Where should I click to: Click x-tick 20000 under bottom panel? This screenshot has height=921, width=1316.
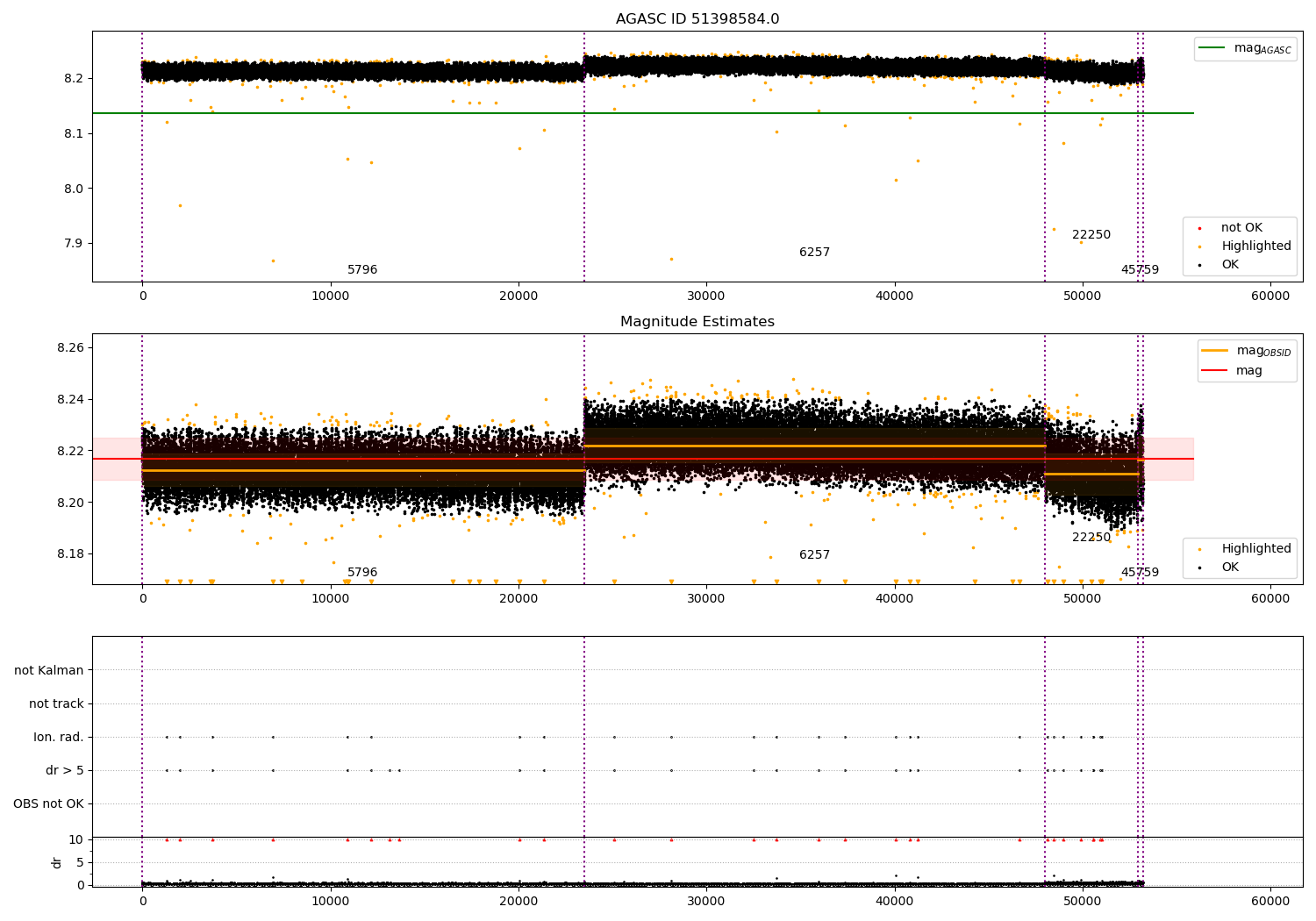tap(519, 900)
